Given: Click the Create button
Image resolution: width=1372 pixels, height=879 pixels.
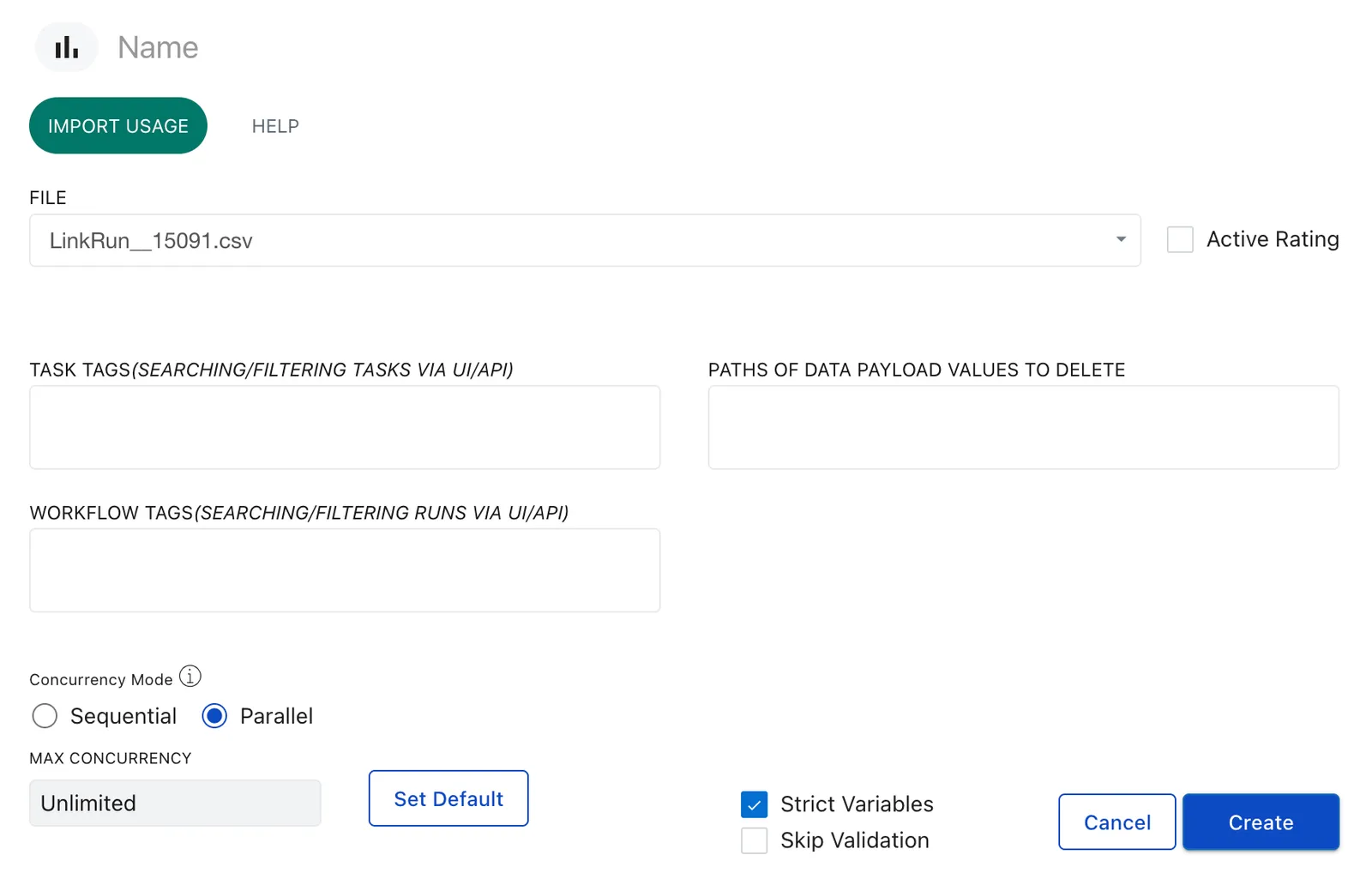Looking at the screenshot, I should click(x=1261, y=822).
